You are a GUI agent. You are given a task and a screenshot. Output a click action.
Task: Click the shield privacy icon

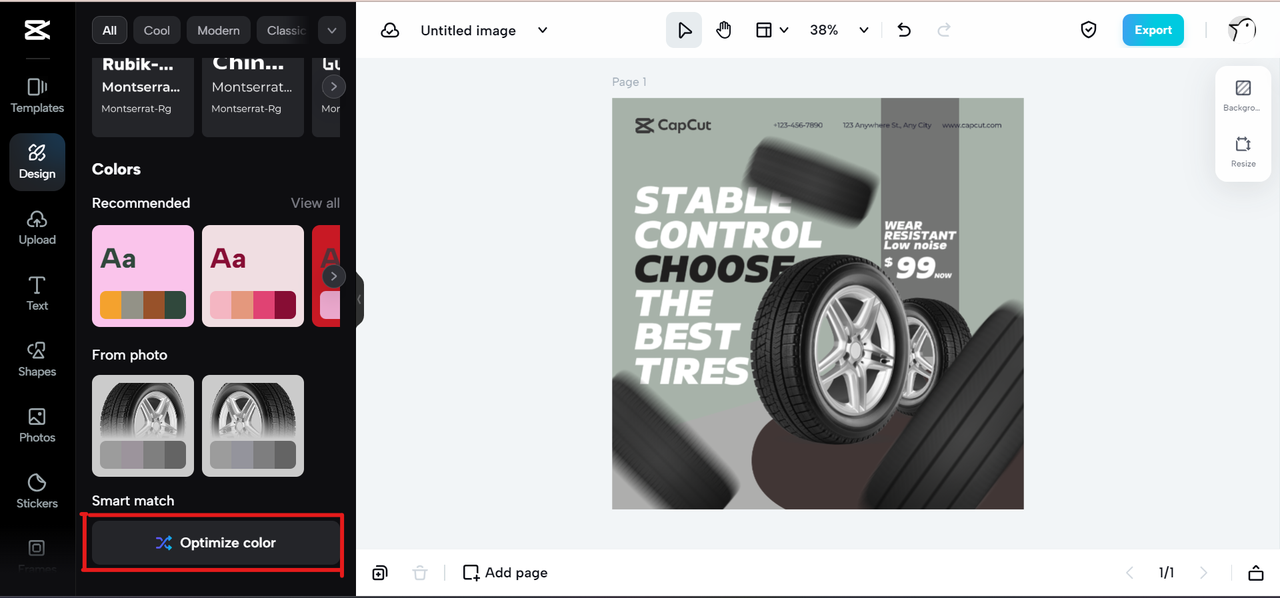click(1089, 30)
